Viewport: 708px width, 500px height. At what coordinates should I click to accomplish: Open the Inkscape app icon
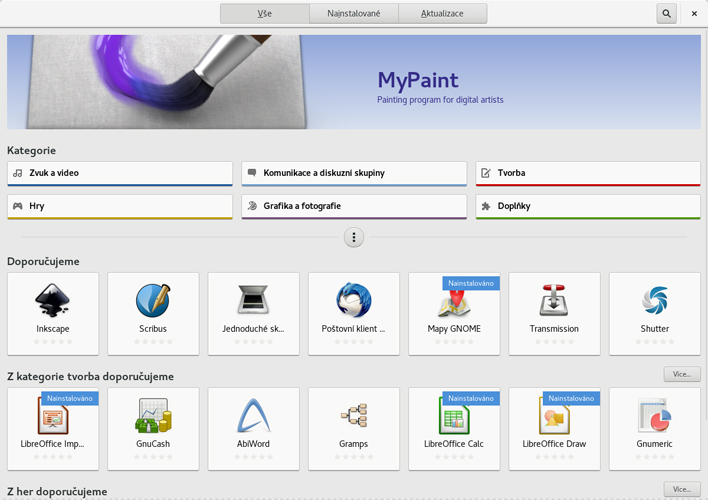tap(53, 300)
